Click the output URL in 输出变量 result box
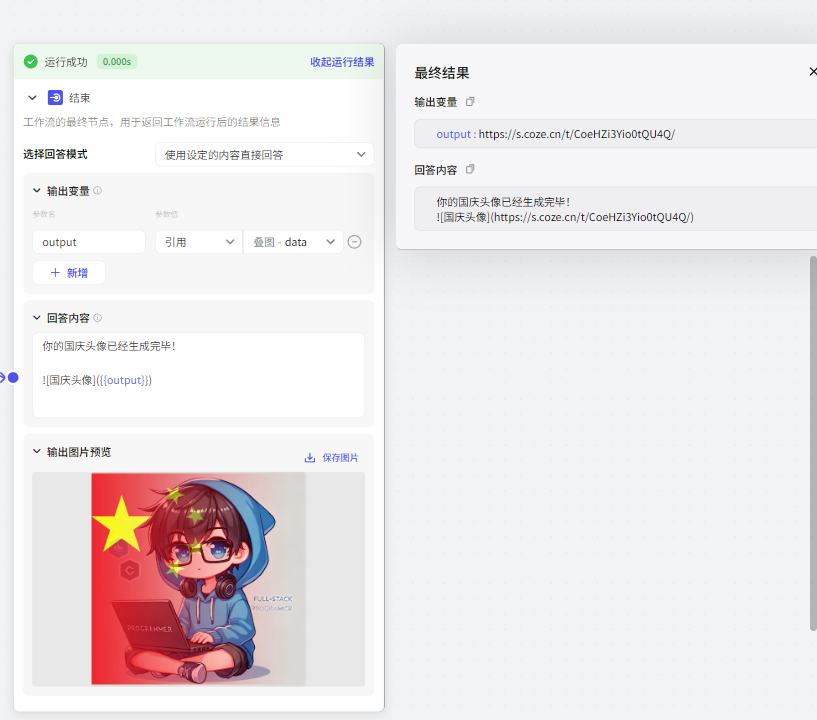Screen dimensions: 817x720 577,134
